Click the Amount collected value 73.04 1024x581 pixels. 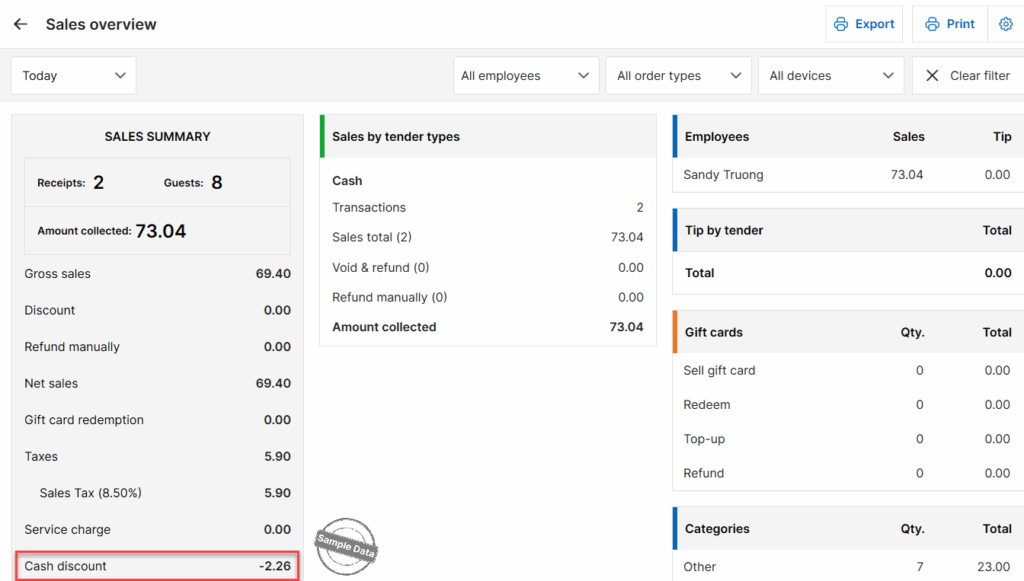point(160,231)
